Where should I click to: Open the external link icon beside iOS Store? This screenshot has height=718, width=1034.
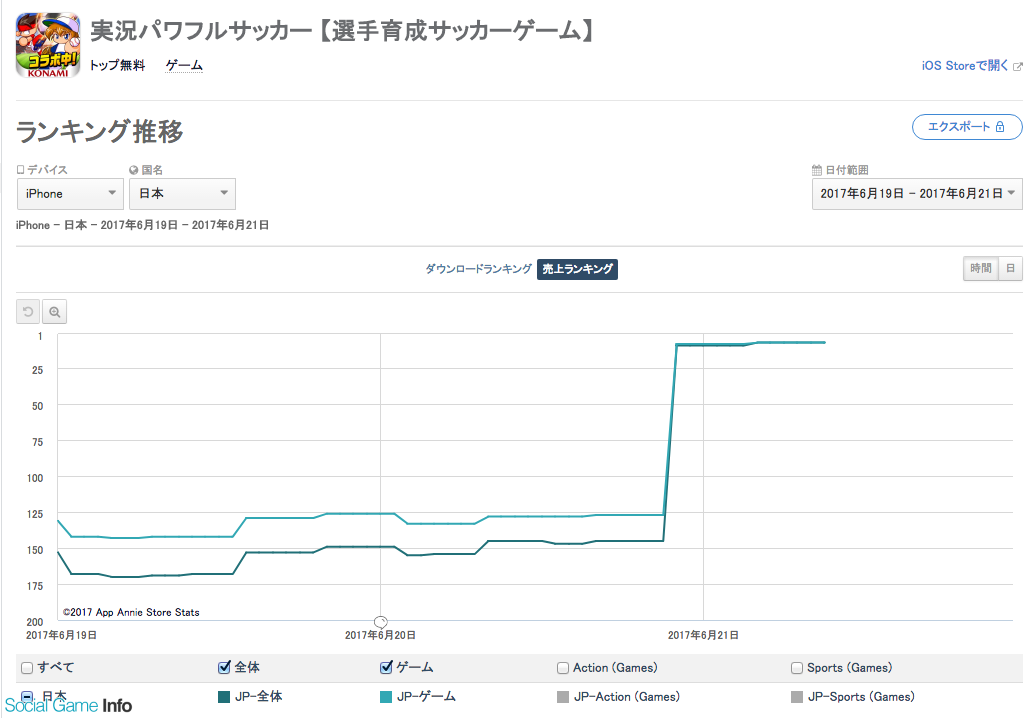pos(1018,67)
